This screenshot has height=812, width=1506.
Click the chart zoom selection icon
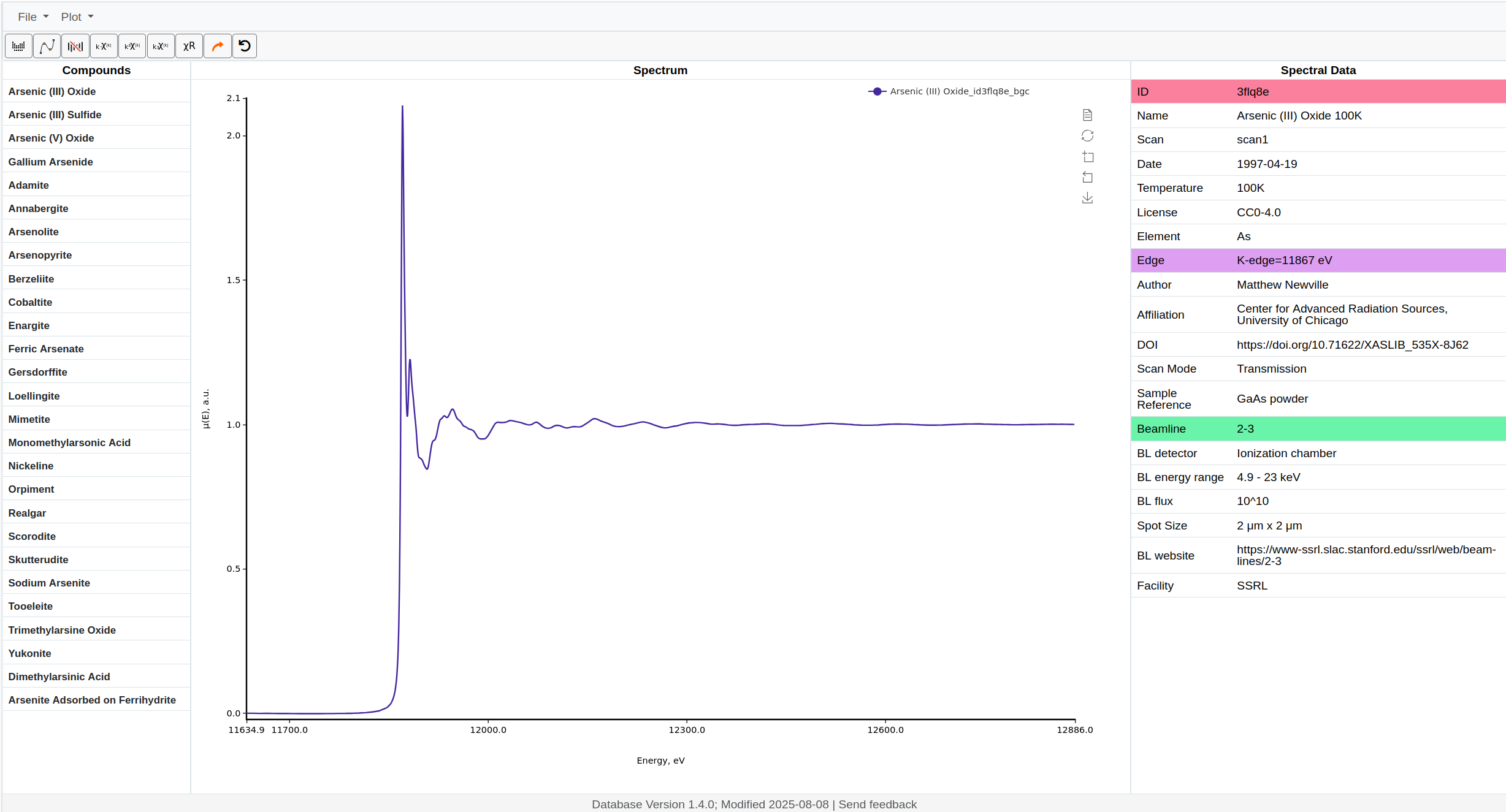(x=1087, y=157)
